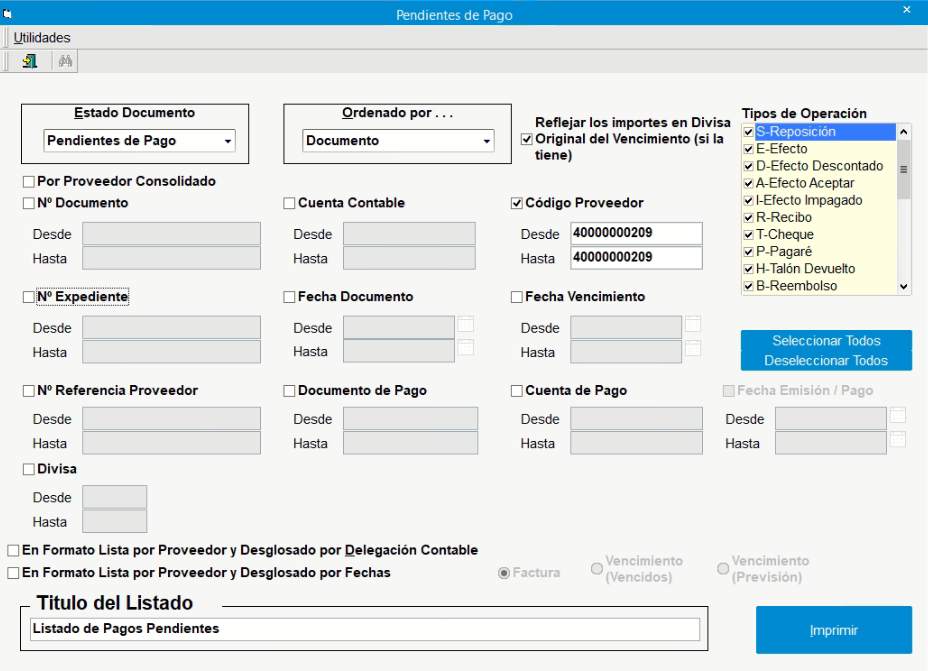Image resolution: width=928 pixels, height=671 pixels.
Task: Open calendar for Fecha Documento Desde field
Action: coord(466,324)
